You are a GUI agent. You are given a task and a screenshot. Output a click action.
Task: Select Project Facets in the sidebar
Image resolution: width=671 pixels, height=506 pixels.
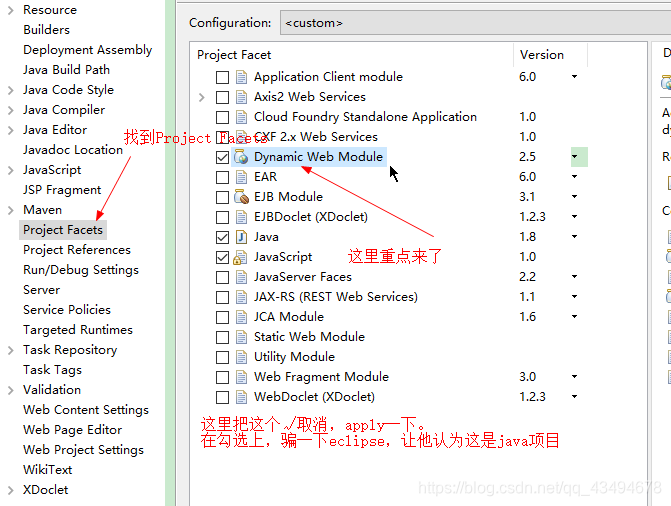click(x=63, y=230)
